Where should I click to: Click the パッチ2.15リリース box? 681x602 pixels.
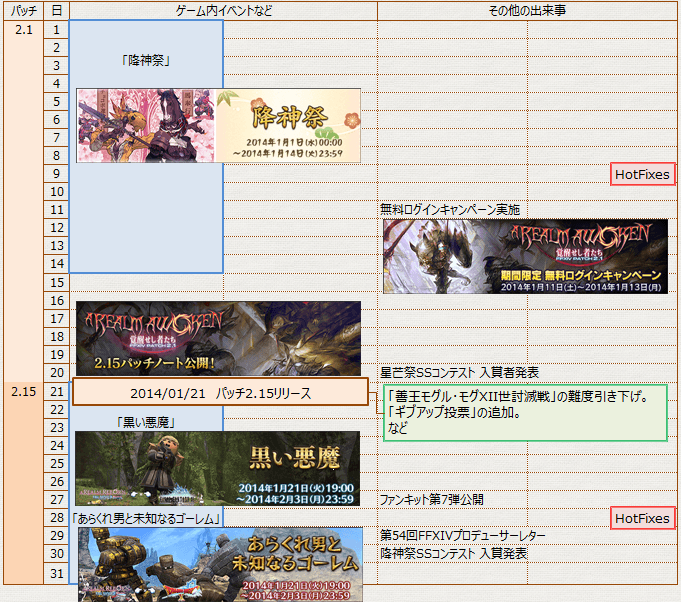tap(220, 392)
